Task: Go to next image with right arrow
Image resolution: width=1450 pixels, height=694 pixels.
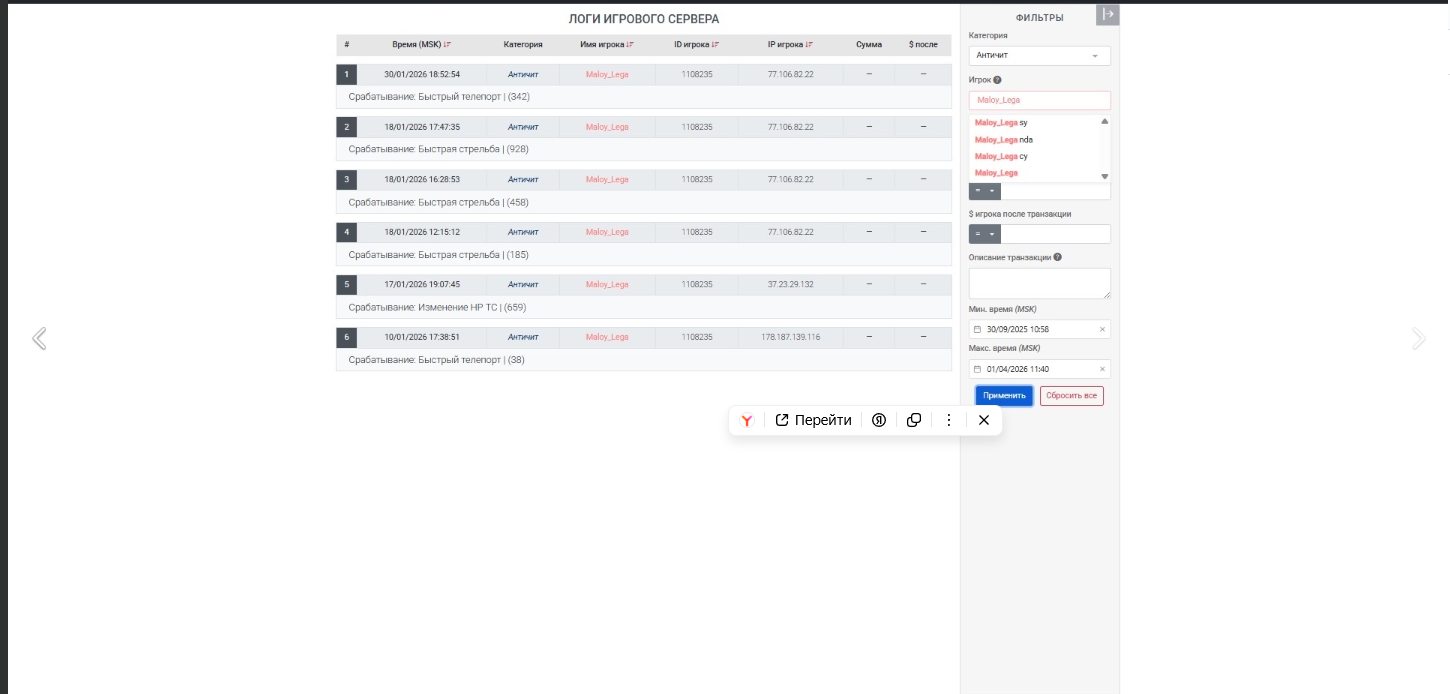Action: pyautogui.click(x=1418, y=339)
